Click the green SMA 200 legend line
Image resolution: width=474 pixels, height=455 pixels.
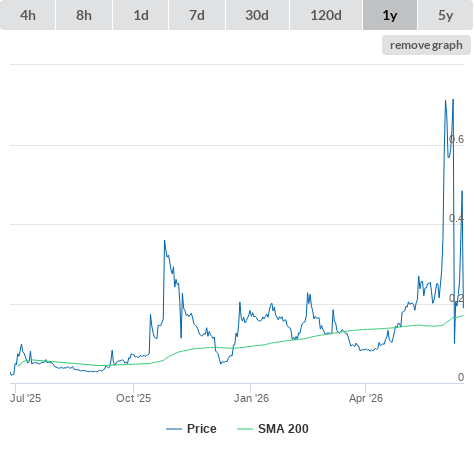pos(245,429)
